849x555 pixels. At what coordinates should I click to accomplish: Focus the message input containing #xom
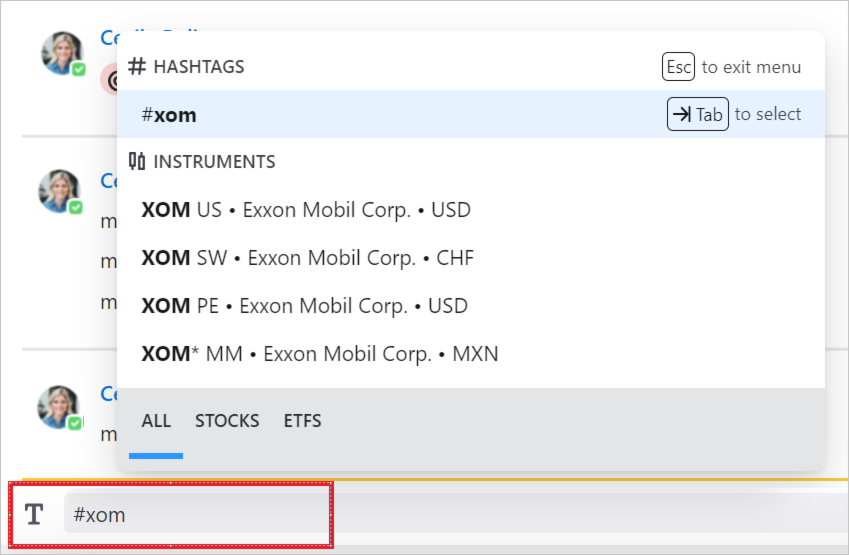click(455, 513)
